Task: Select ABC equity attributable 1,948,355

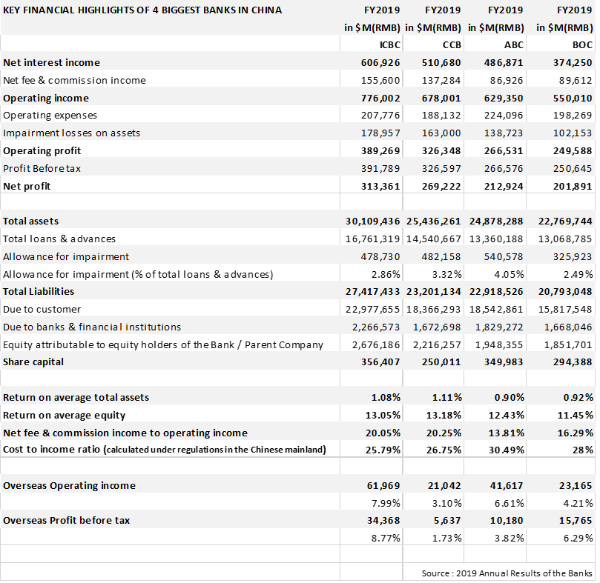Action: coord(499,345)
